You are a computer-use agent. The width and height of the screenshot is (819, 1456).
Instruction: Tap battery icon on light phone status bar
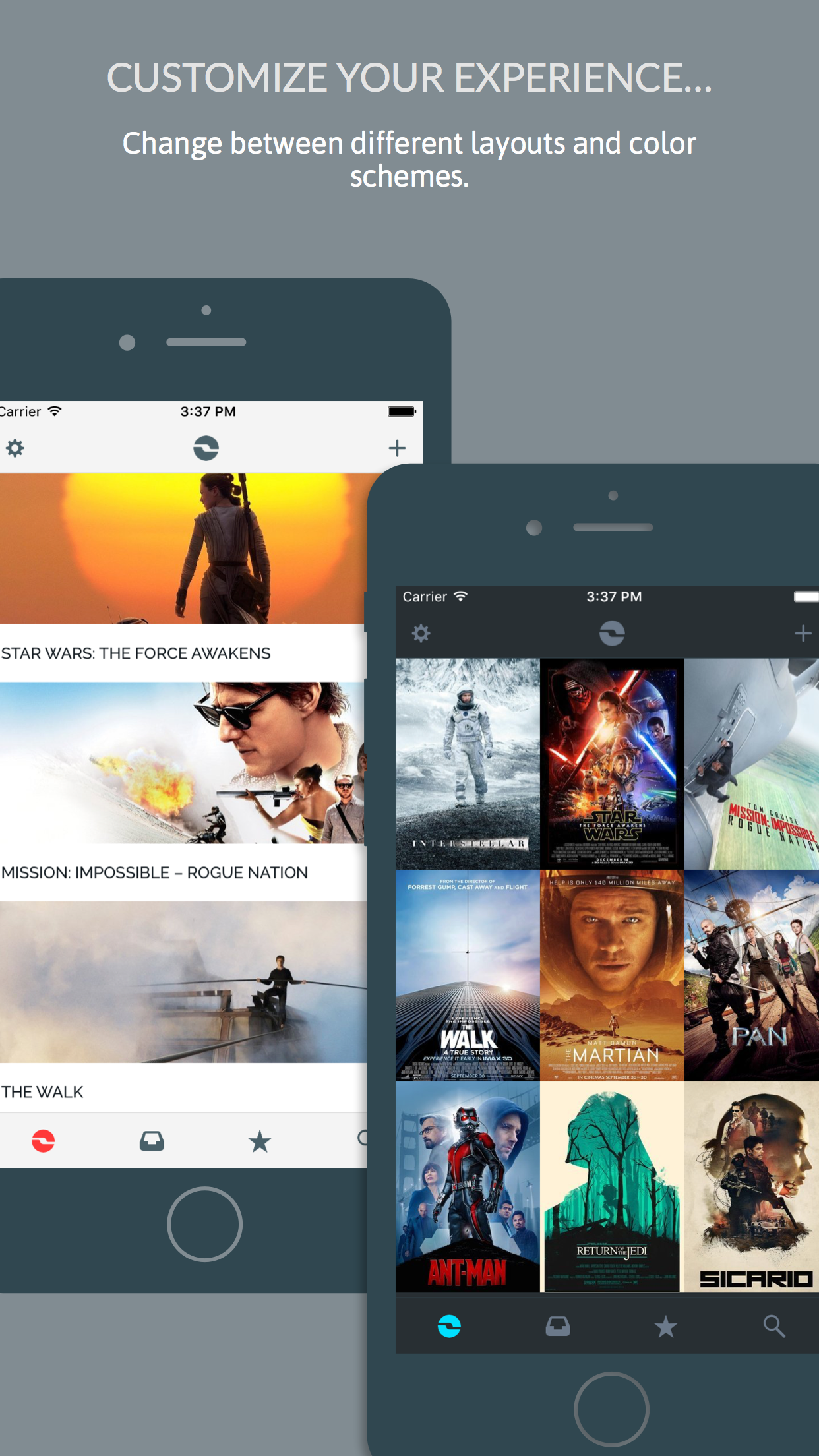click(x=402, y=411)
